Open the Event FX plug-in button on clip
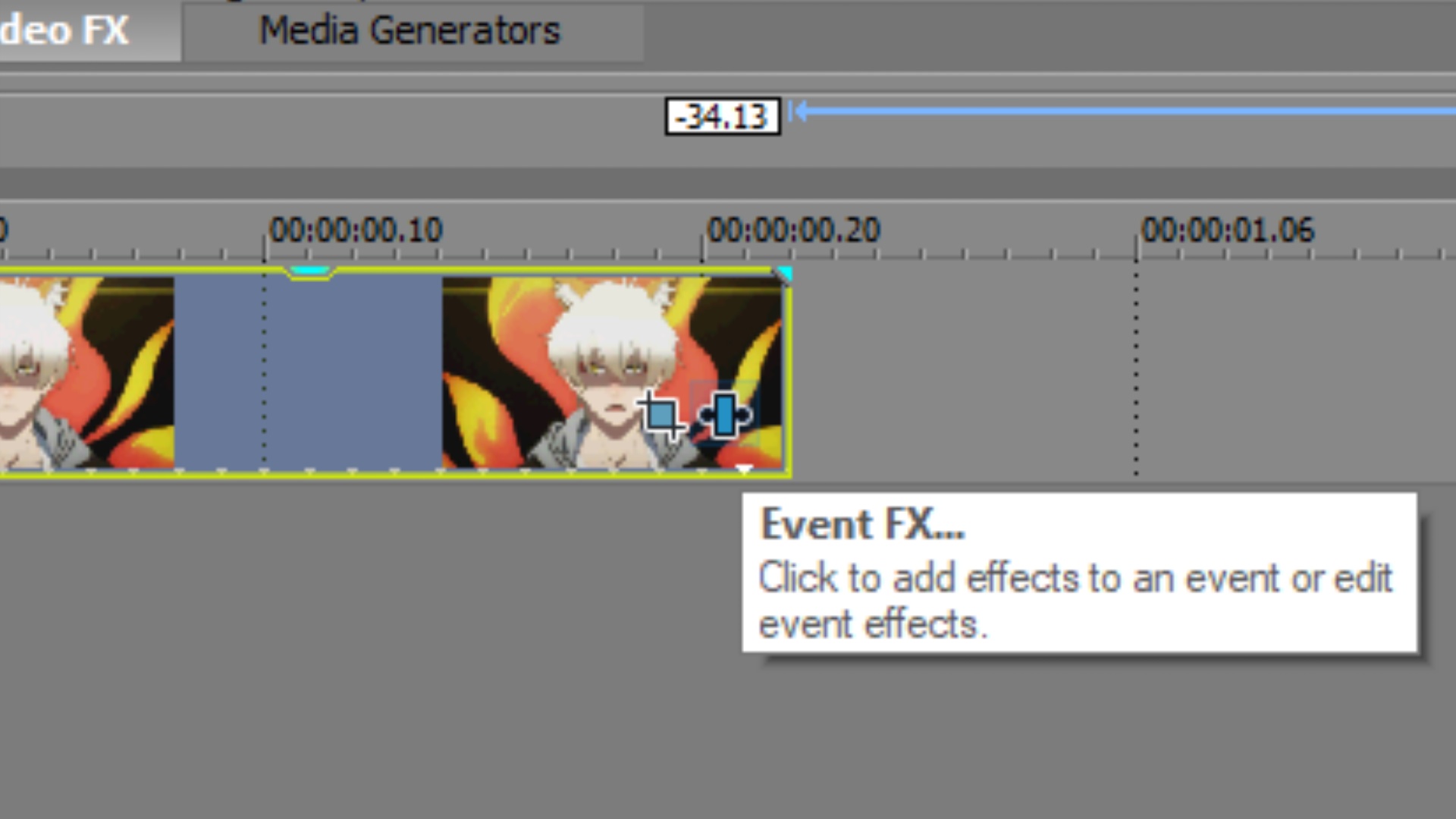This screenshot has width=1456, height=819. (x=725, y=415)
